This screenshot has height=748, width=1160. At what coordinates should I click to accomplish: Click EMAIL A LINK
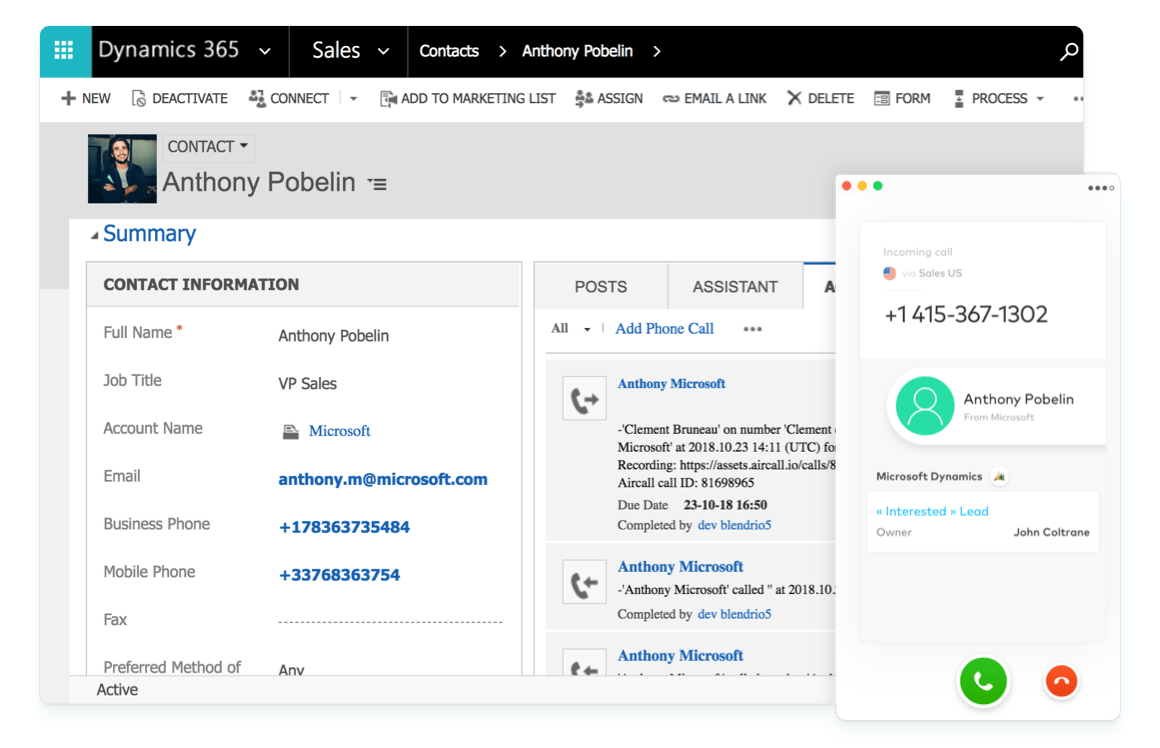coord(715,98)
